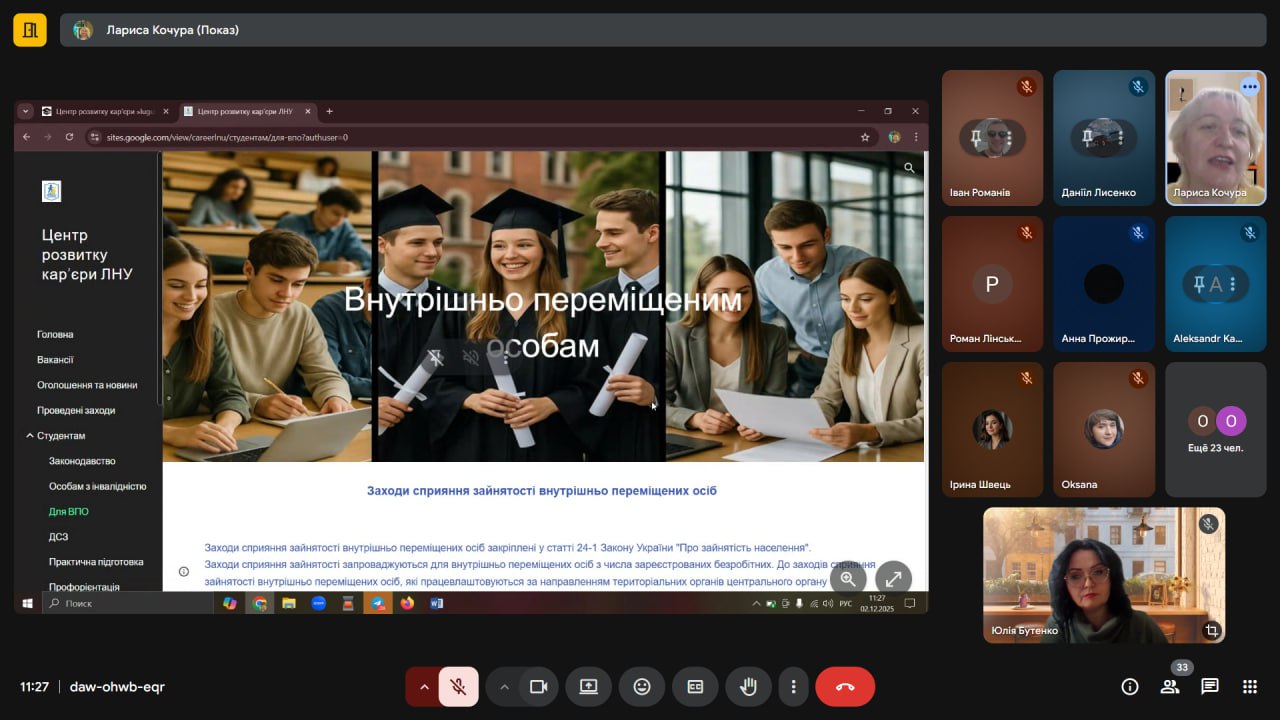The width and height of the screenshot is (1280, 720).
Task: Click Юлія Бутенко's self-view tile
Action: click(1103, 574)
